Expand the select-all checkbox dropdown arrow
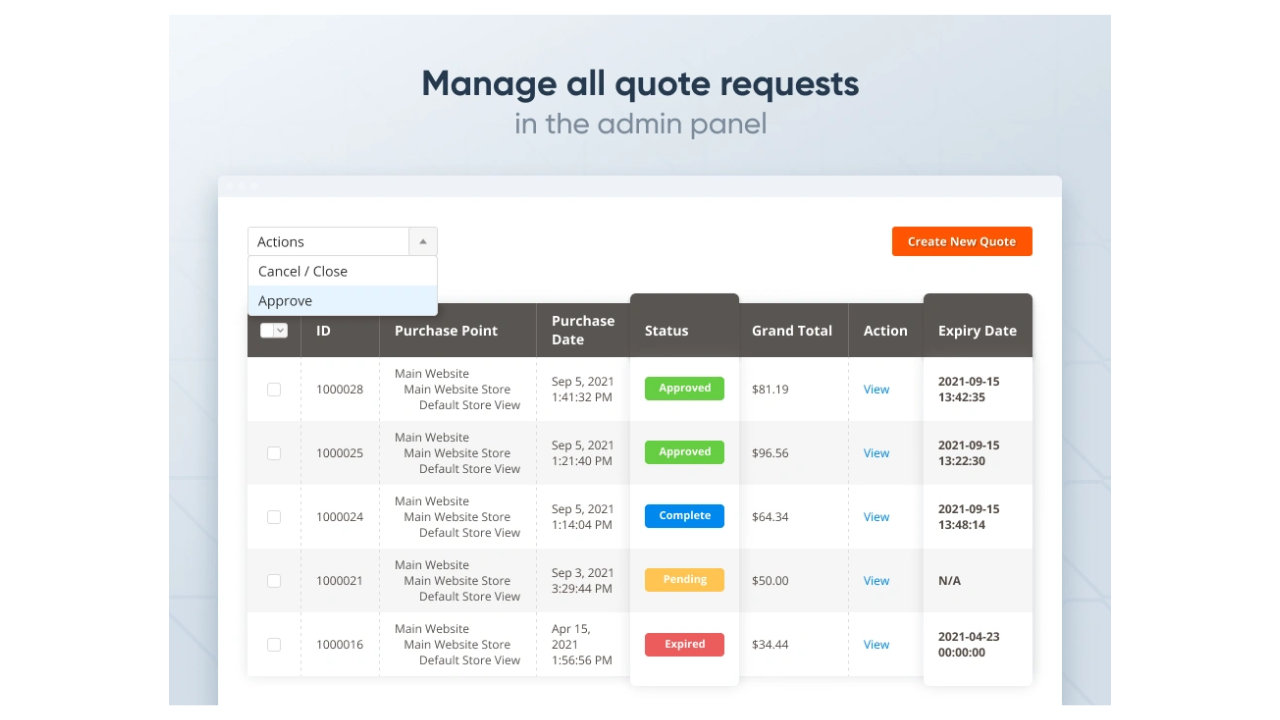This screenshot has height=720, width=1280. pos(281,331)
